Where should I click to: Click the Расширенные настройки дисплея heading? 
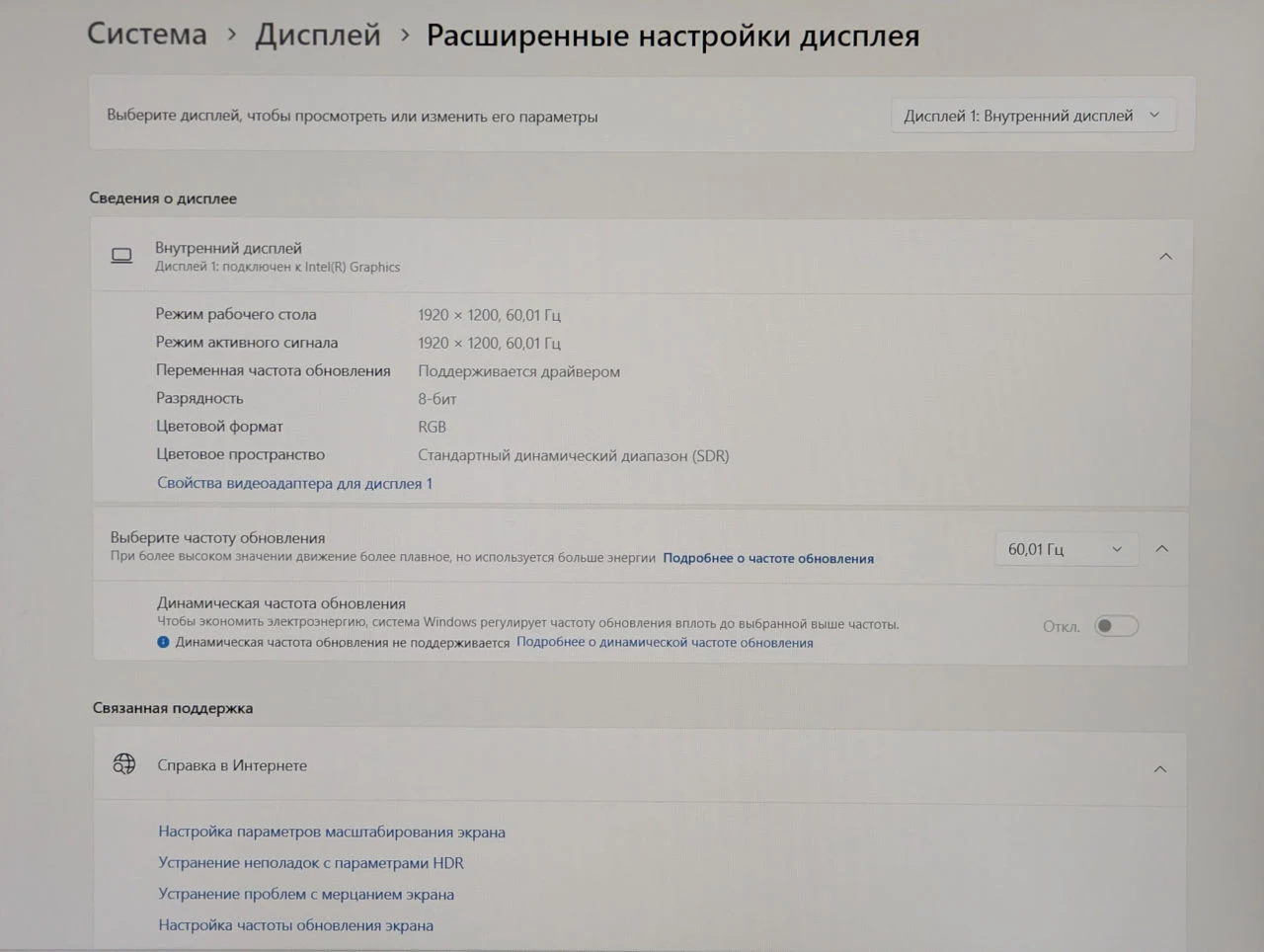pyautogui.click(x=672, y=36)
